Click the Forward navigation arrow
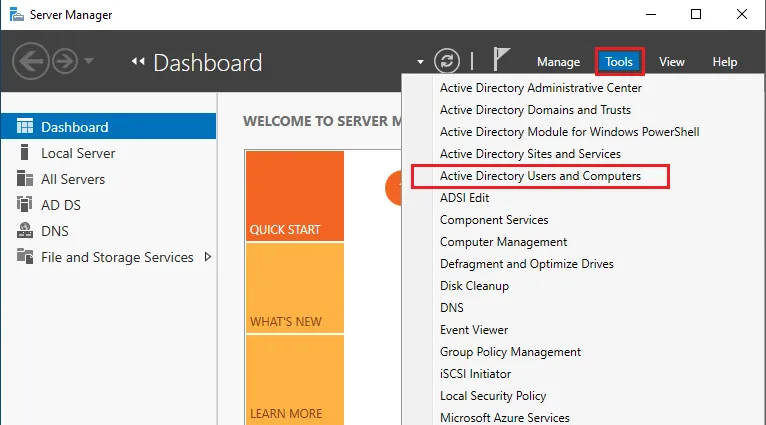Screen dimensions: 766x425 (x=65, y=62)
